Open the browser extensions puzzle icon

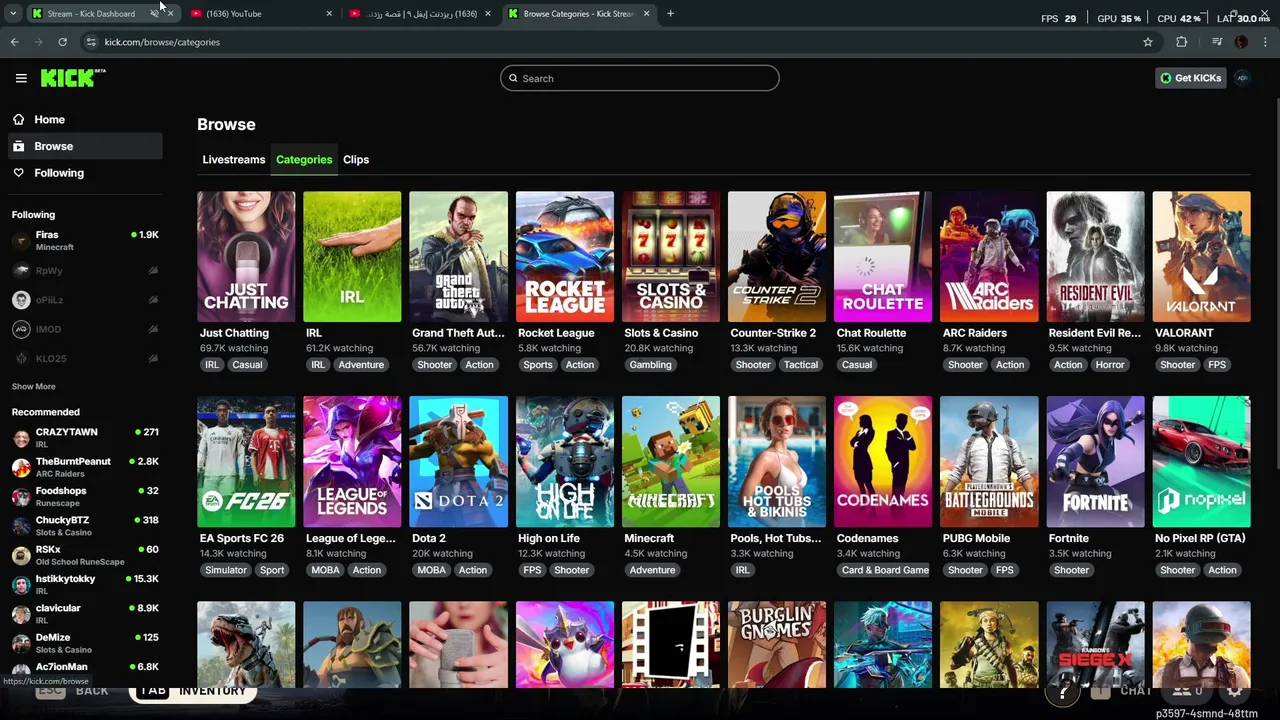tap(1182, 42)
